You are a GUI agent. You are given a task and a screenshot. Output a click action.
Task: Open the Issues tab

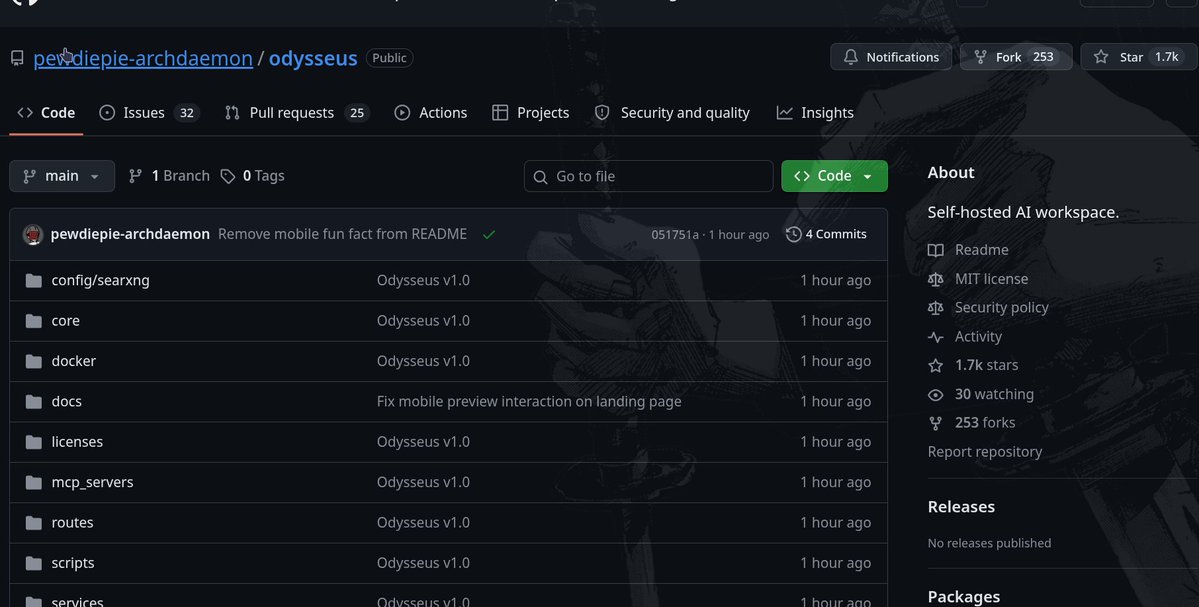(x=149, y=113)
